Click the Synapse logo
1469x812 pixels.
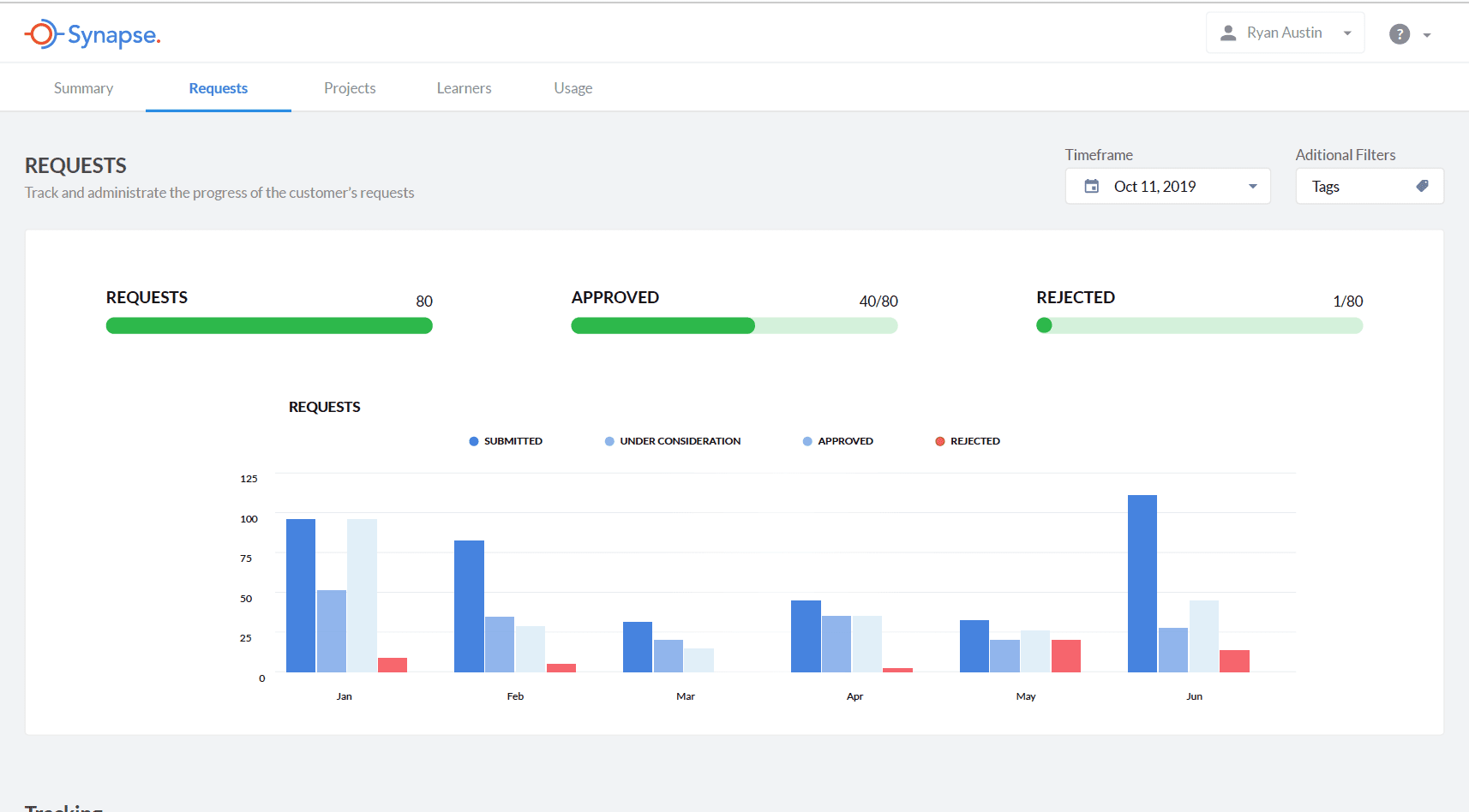coord(92,34)
